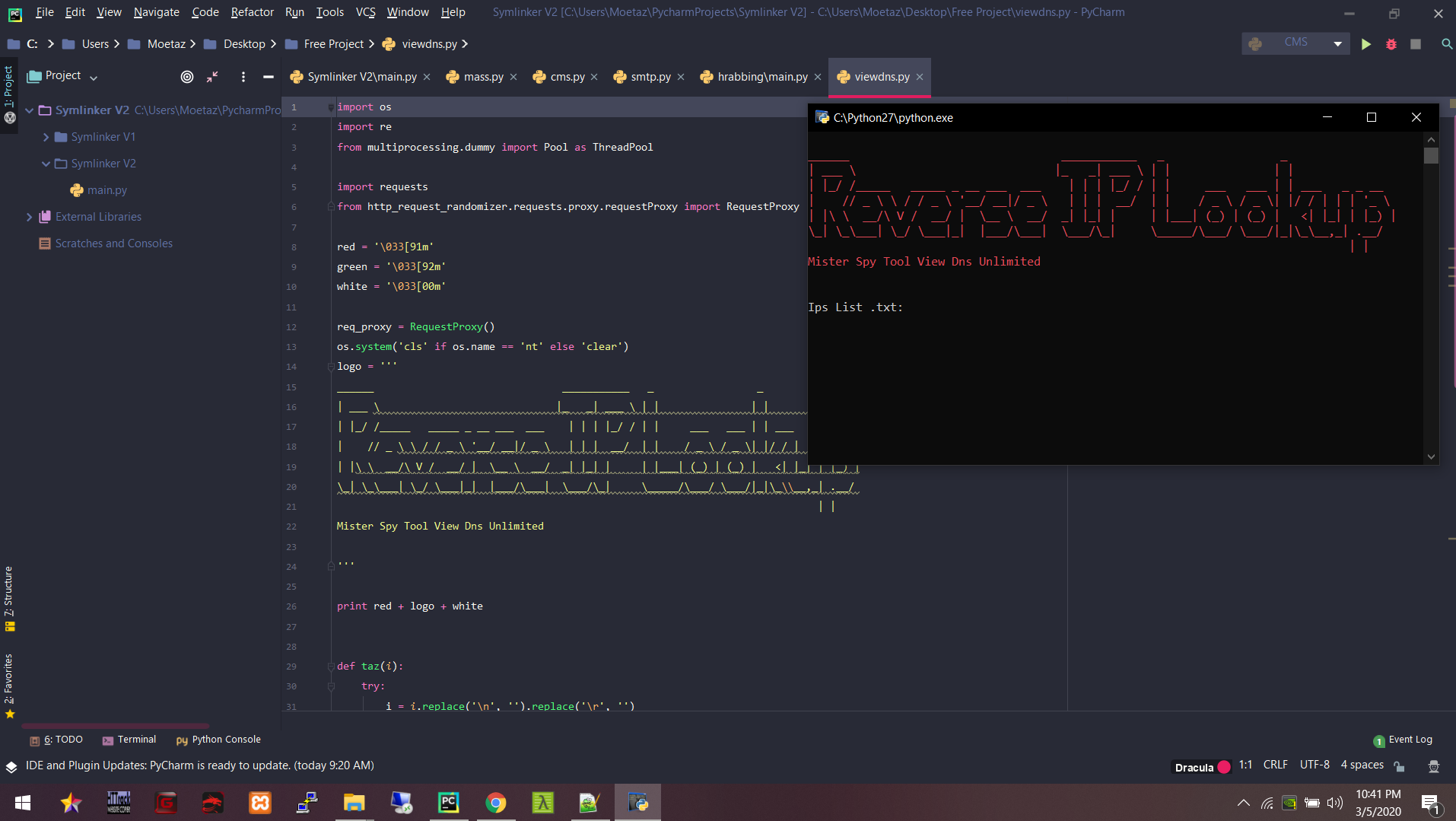Viewport: 1456px width, 821px height.
Task: Close the cms.py tab
Action: click(594, 77)
